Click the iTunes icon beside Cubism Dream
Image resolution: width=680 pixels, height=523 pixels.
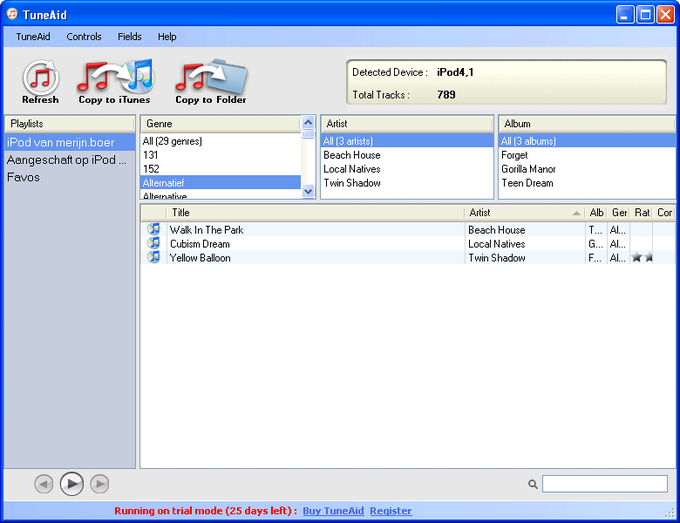(x=154, y=243)
